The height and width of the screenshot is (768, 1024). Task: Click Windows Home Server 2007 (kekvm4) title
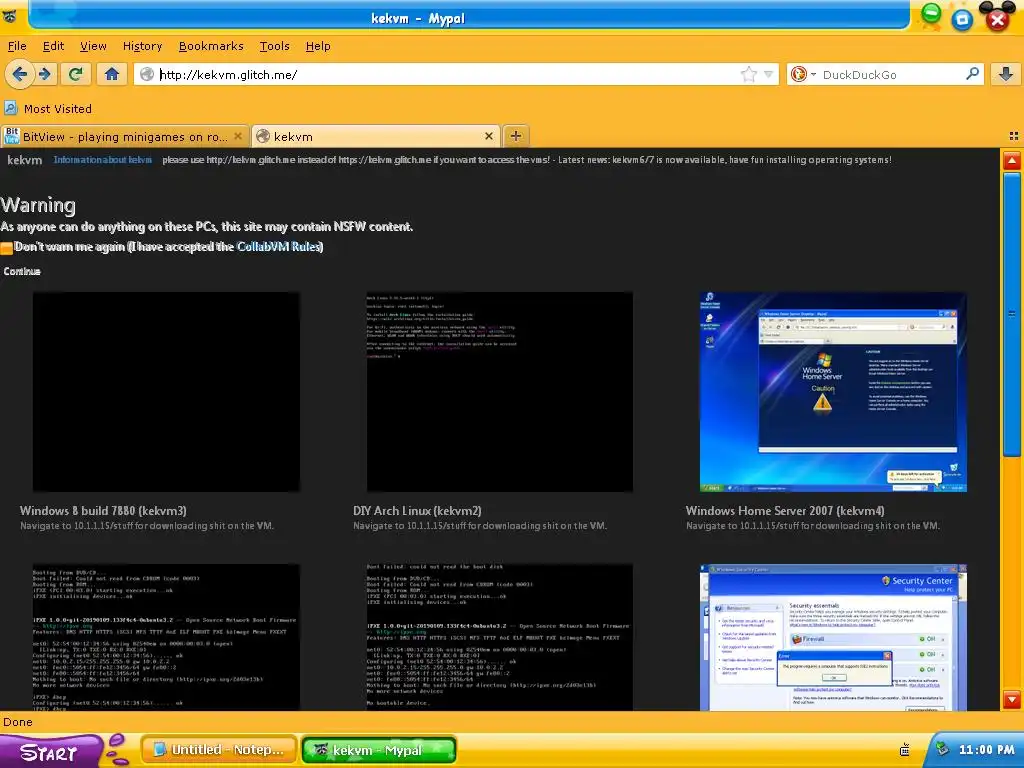click(785, 511)
